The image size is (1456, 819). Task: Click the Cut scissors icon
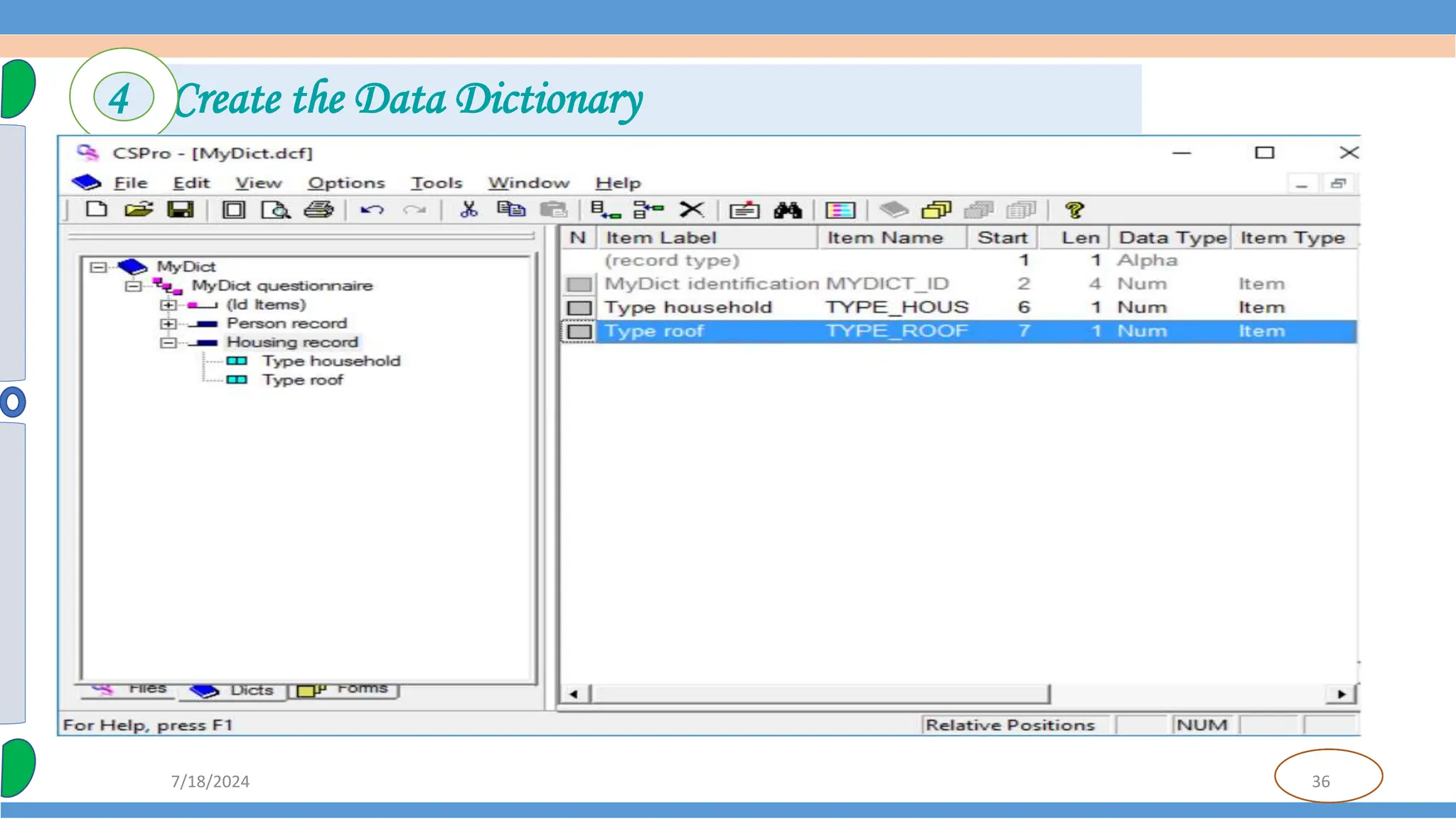(x=469, y=209)
